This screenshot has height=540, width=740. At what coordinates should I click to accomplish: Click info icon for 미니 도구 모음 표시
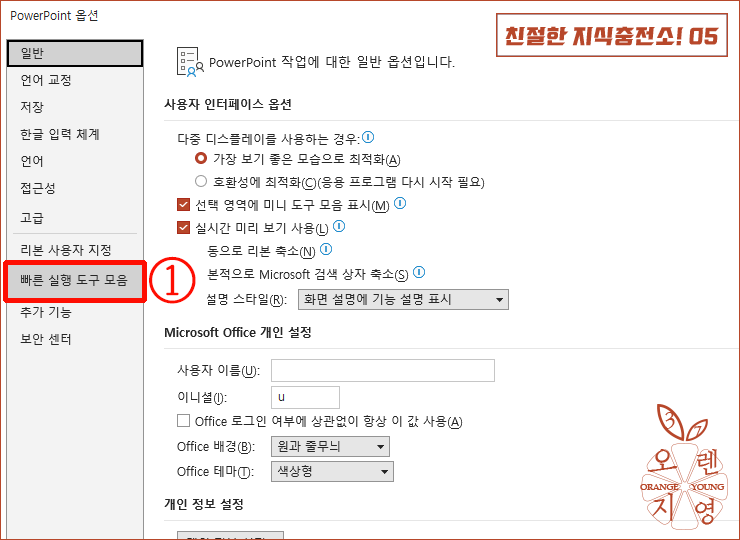click(400, 203)
